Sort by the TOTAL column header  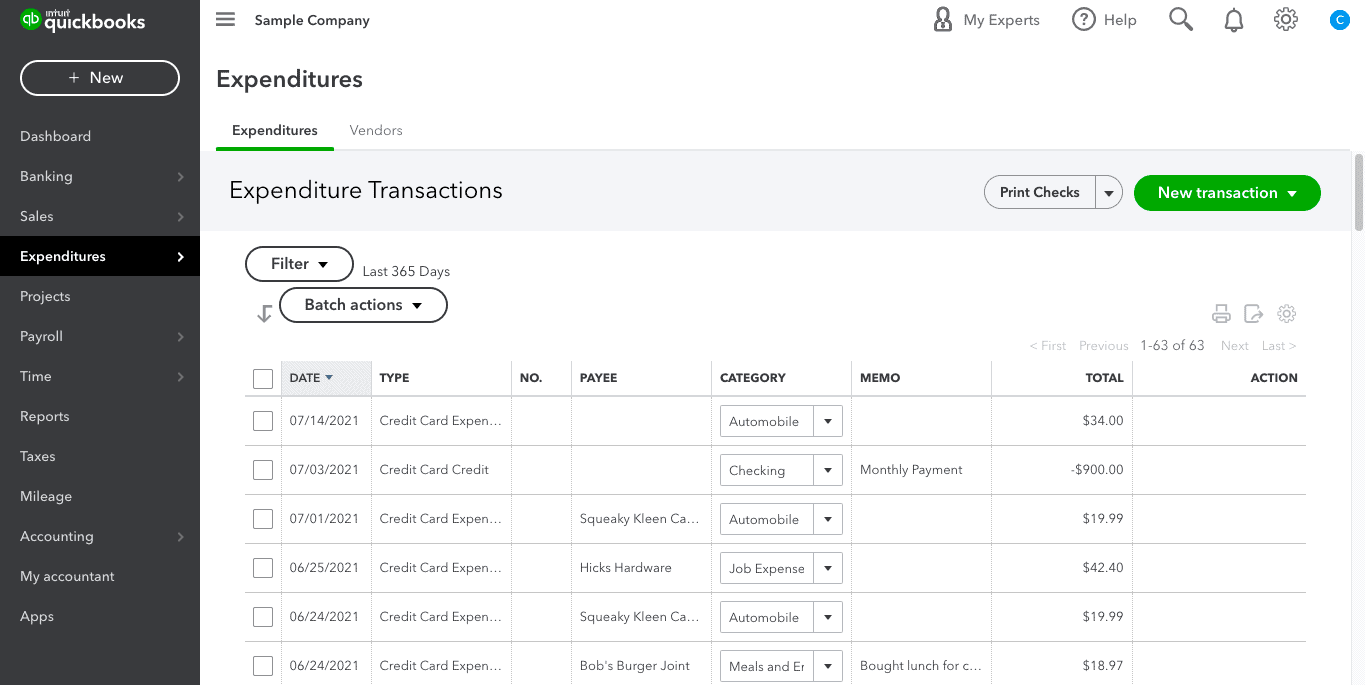pyautogui.click(x=1105, y=378)
